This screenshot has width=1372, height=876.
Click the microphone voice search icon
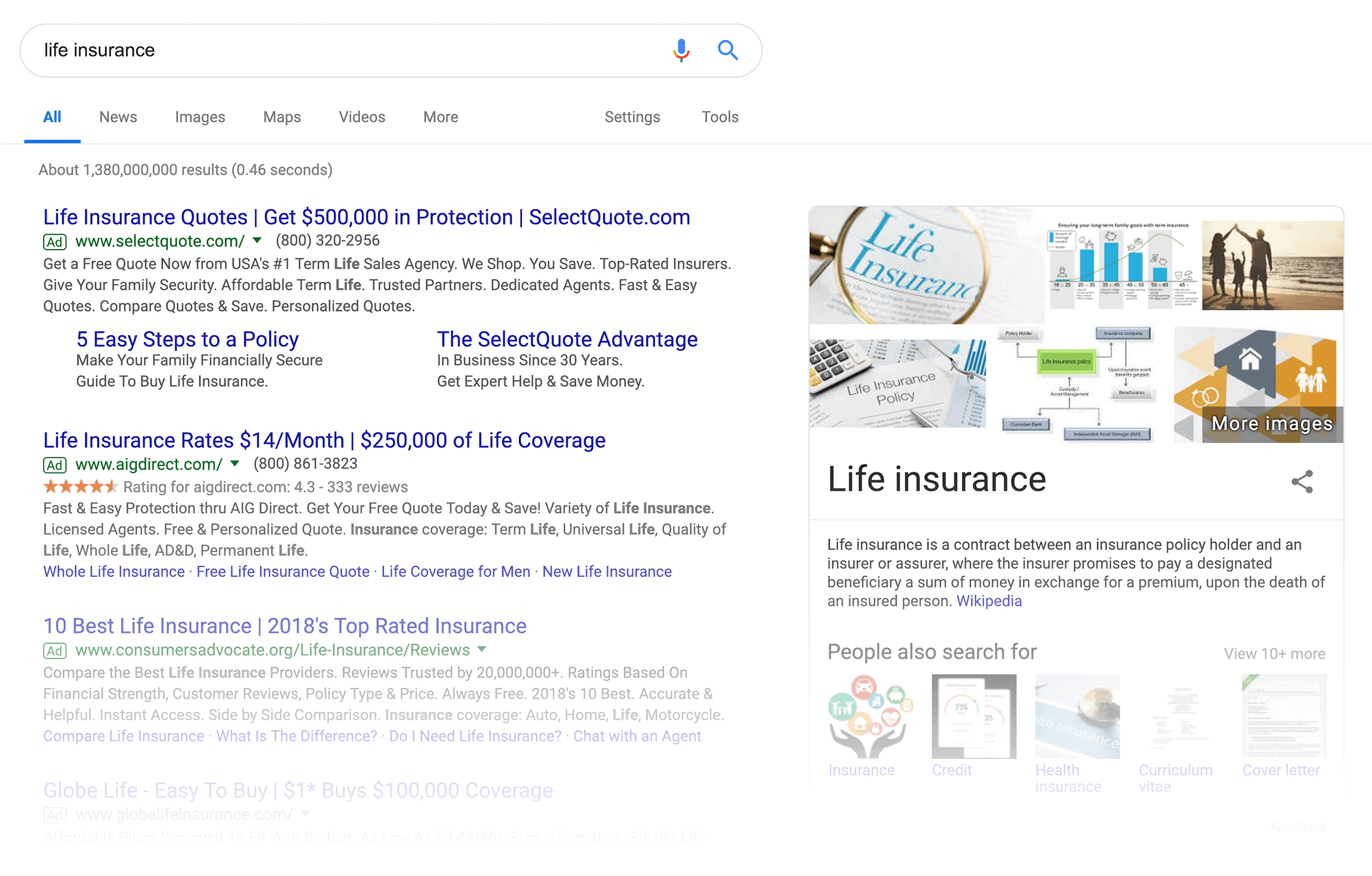coord(681,50)
